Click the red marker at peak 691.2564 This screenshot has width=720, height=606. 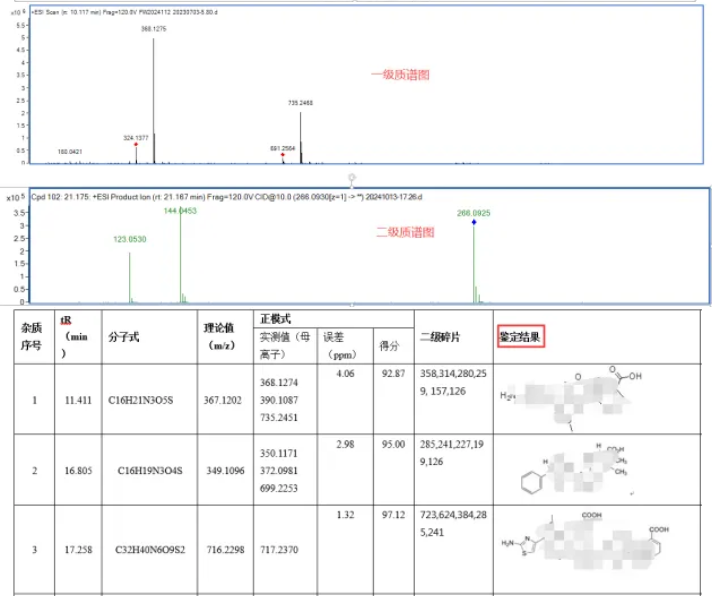point(283,155)
